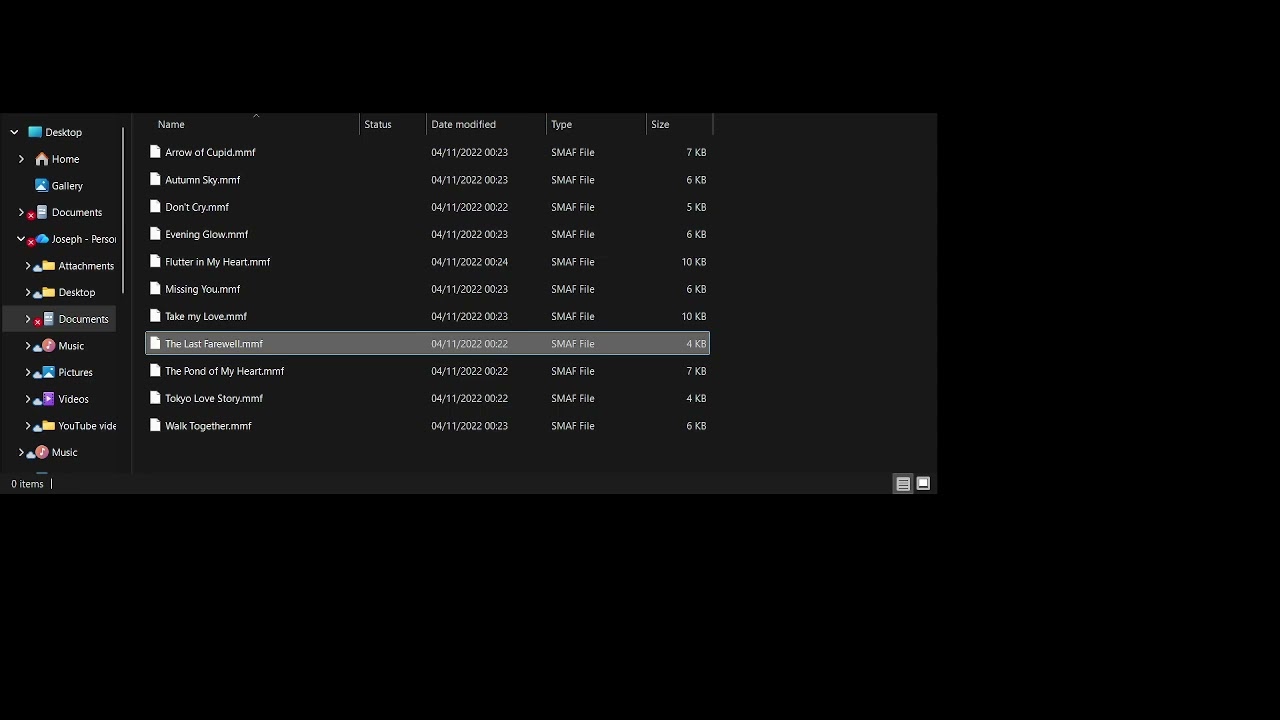Collapse the Joseph - Personal tree node
Screen dimensions: 1280x720
[21, 239]
